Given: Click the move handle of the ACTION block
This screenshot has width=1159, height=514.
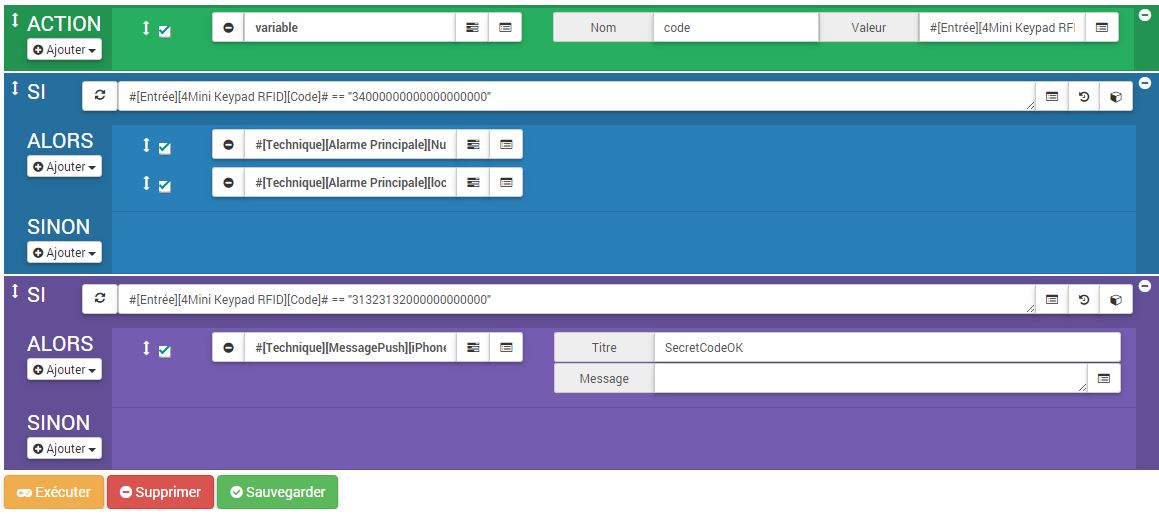Looking at the screenshot, I should coord(15,20).
